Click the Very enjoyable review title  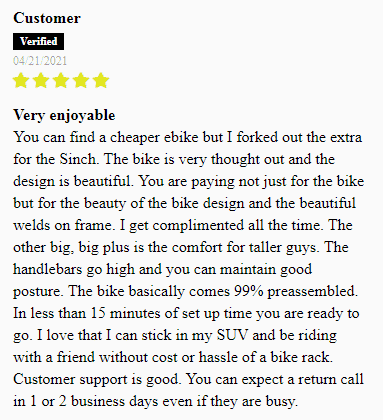64,115
